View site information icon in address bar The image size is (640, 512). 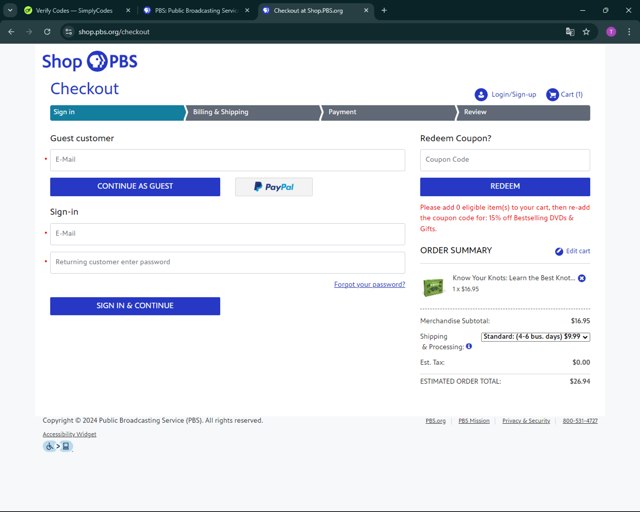(x=69, y=32)
